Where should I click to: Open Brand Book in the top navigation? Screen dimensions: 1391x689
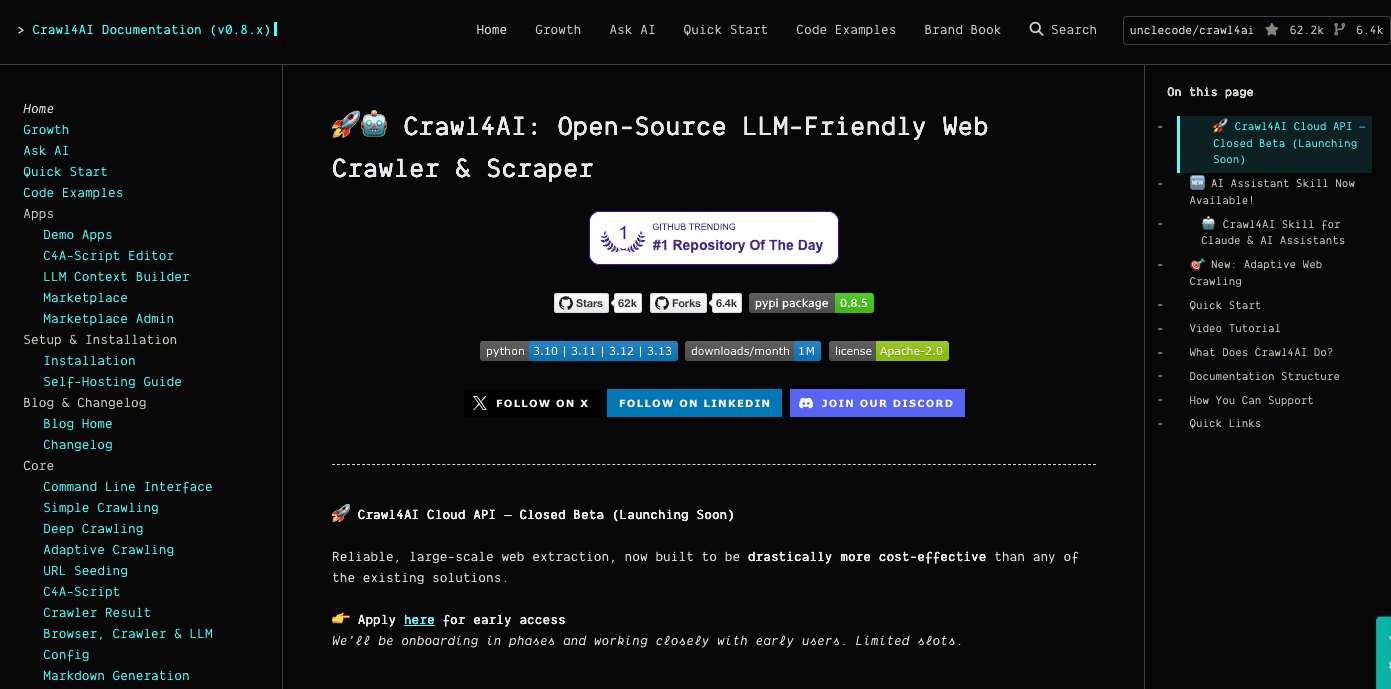coord(962,29)
